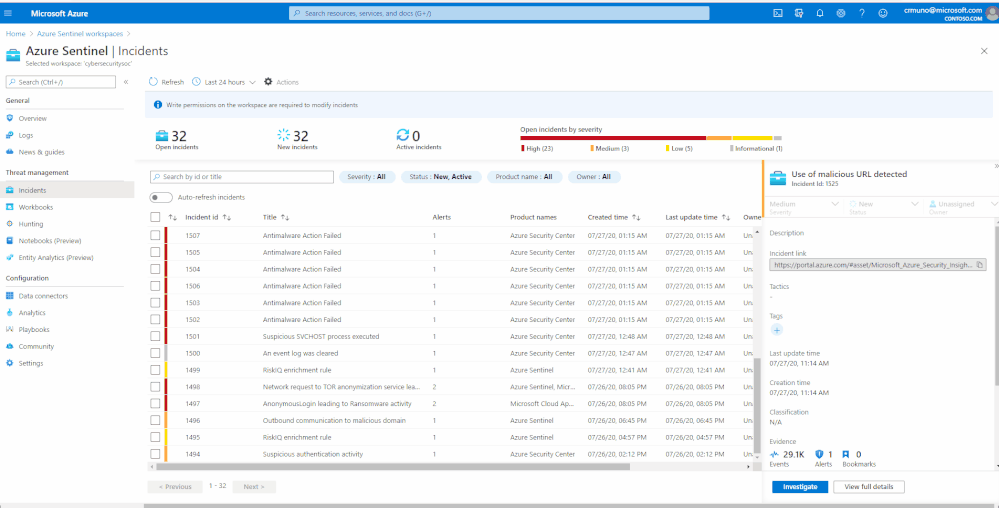Viewport: 999px width, 508px height.
Task: Check the select-all incidents checkbox
Action: tap(155, 217)
